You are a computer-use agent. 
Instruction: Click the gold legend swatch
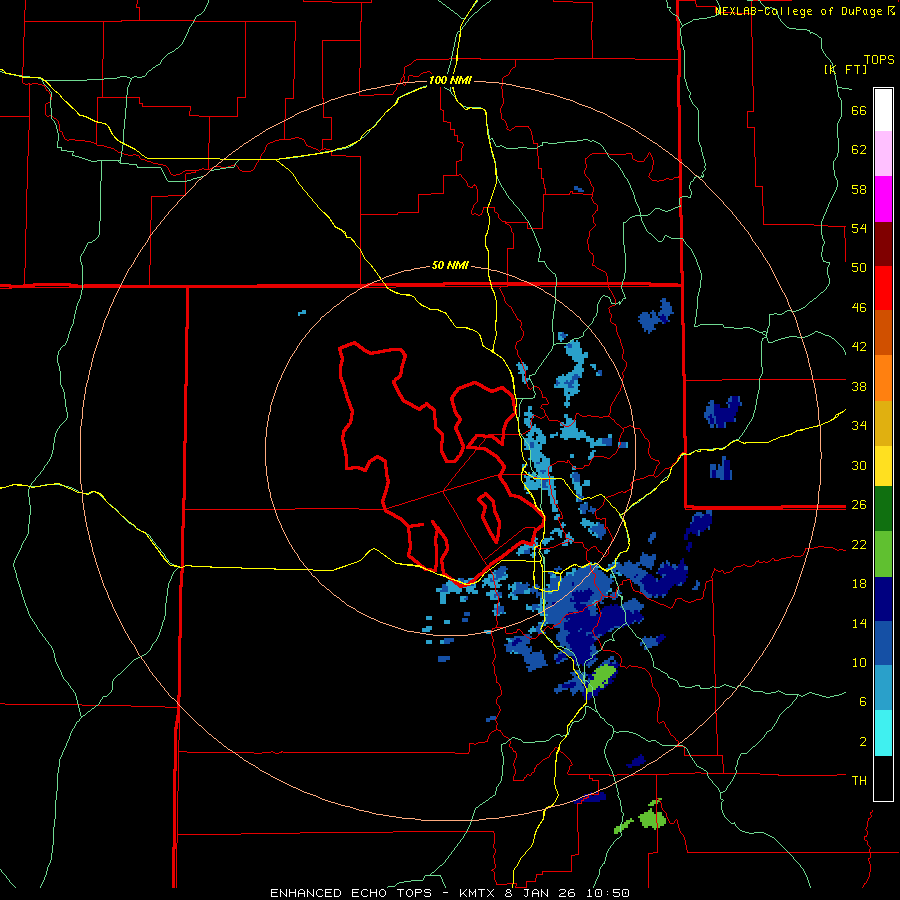click(x=883, y=423)
